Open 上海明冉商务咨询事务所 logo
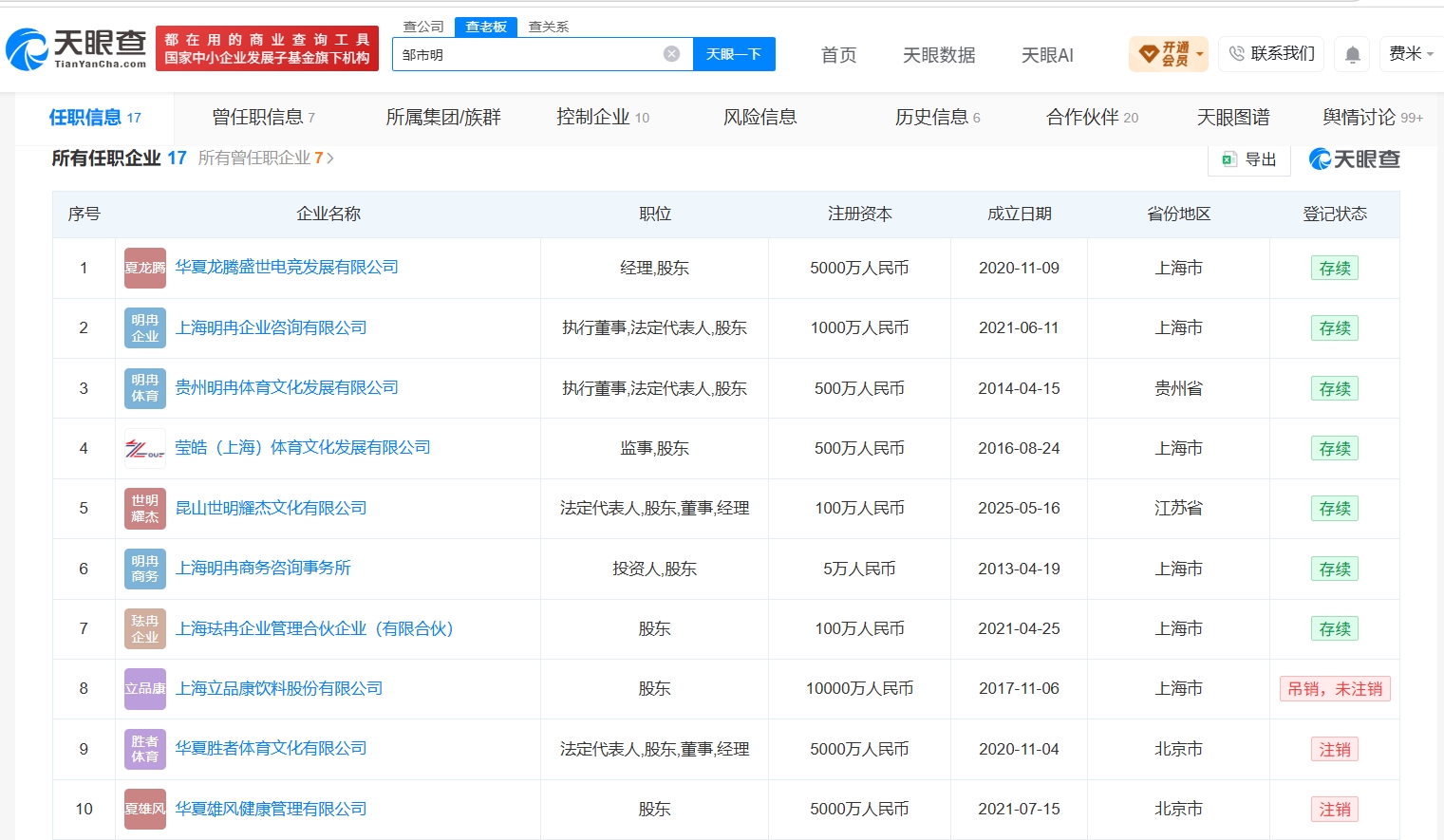The height and width of the screenshot is (840, 1444). [x=145, y=569]
